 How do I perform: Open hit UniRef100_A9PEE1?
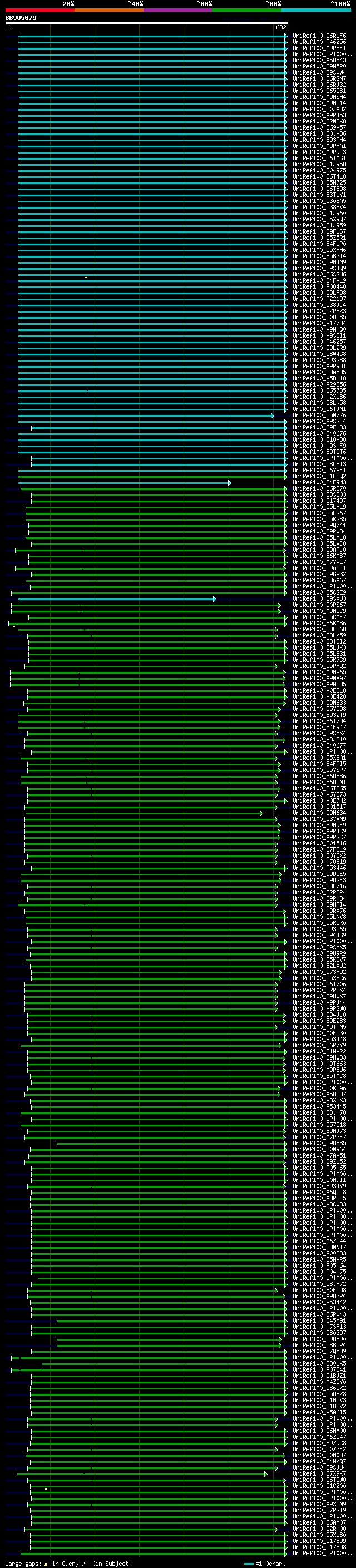pyautogui.click(x=319, y=48)
